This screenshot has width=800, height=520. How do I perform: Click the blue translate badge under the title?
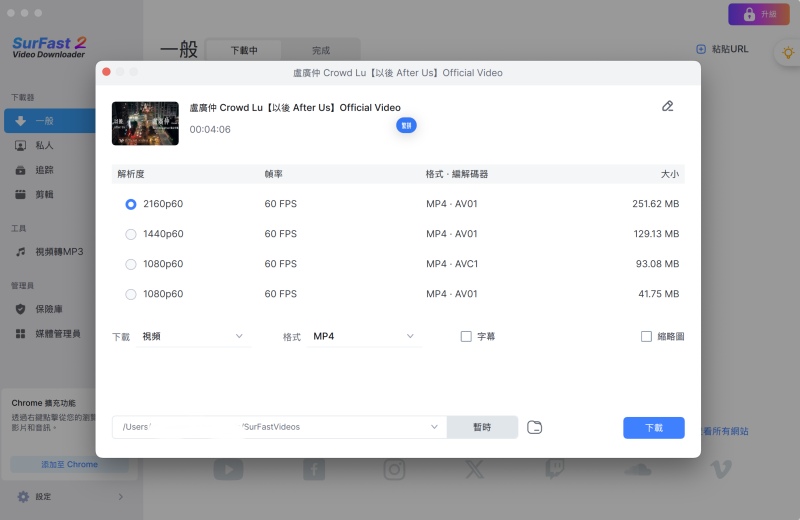coord(406,126)
